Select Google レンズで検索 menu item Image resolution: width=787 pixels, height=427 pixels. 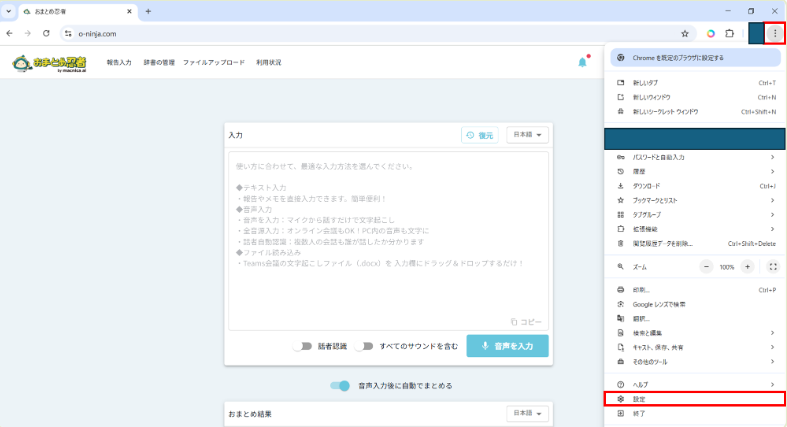(x=695, y=305)
